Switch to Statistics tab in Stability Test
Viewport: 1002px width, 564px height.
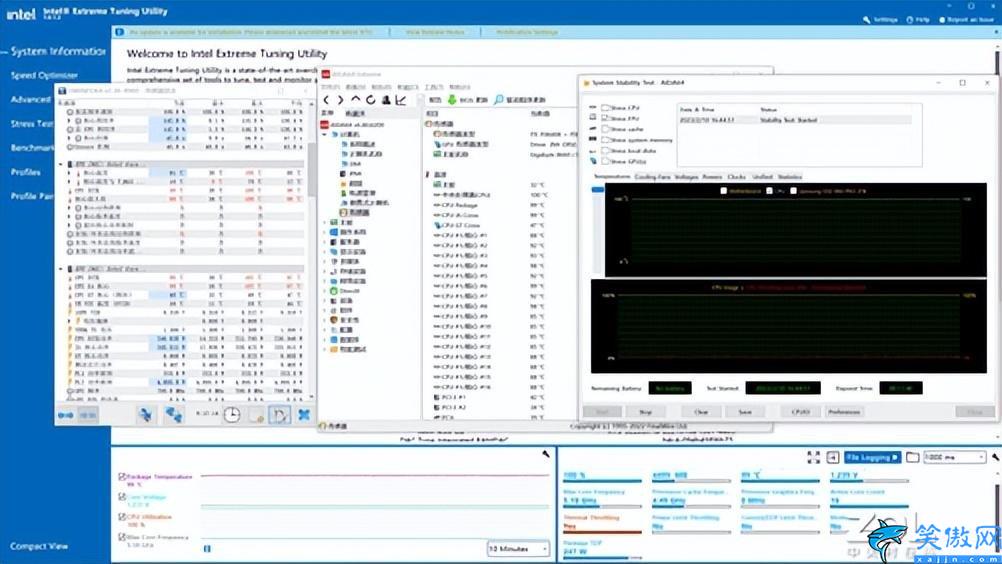(790, 177)
